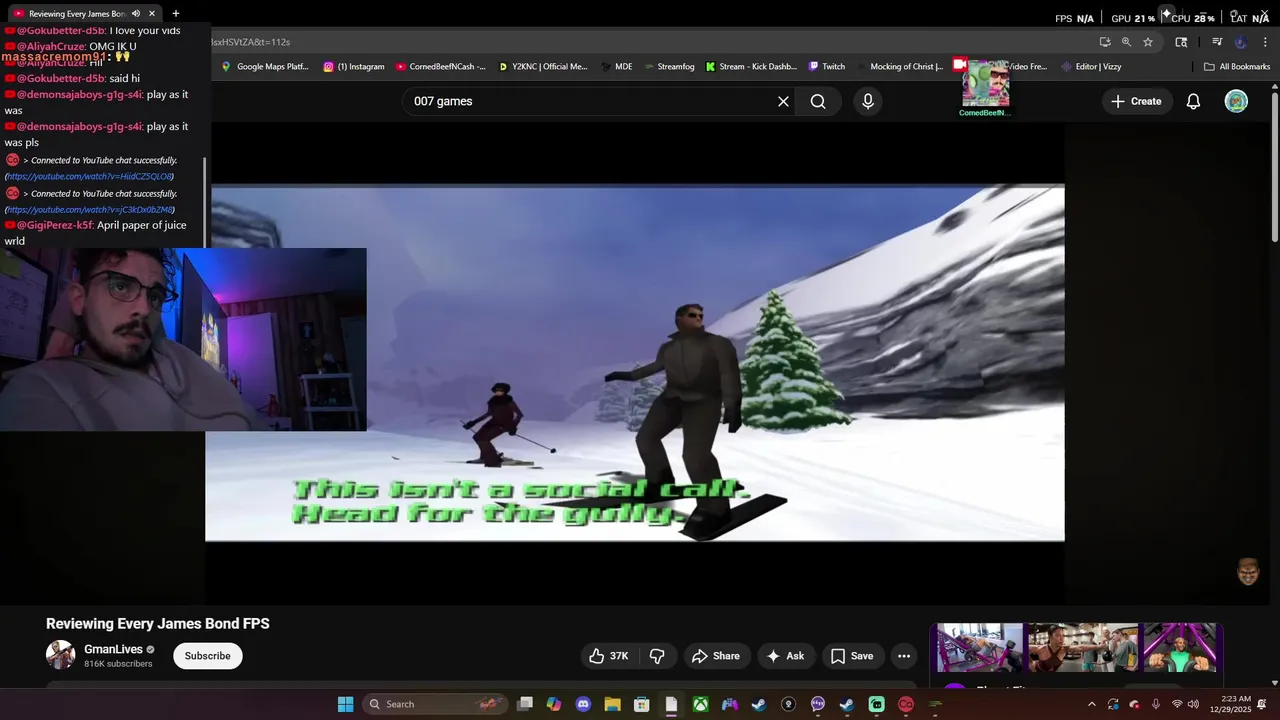Viewport: 1280px width, 720px height.
Task: Open the Mocking of Christ bookmark
Action: coord(899,67)
